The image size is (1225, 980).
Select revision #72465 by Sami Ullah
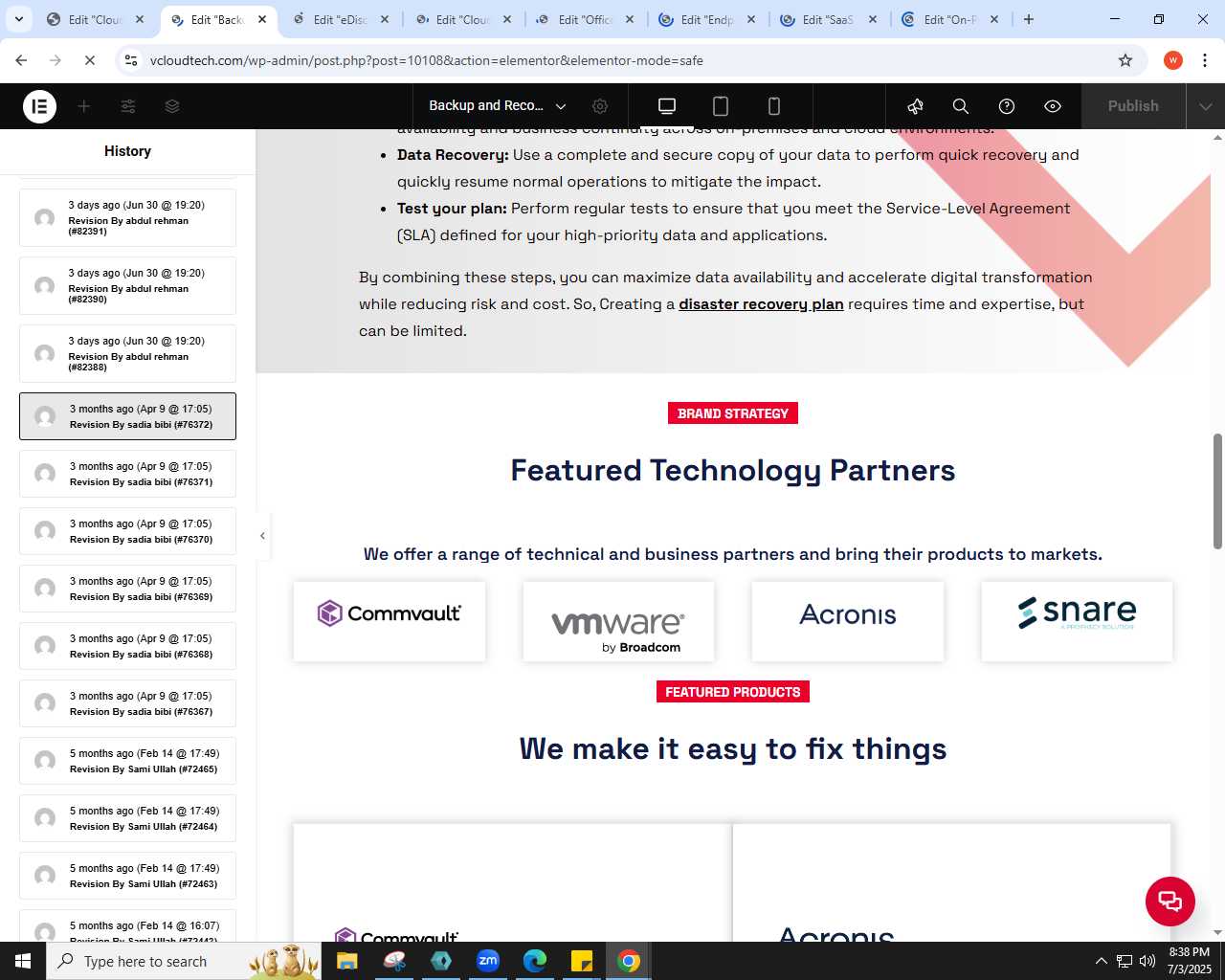click(x=127, y=761)
